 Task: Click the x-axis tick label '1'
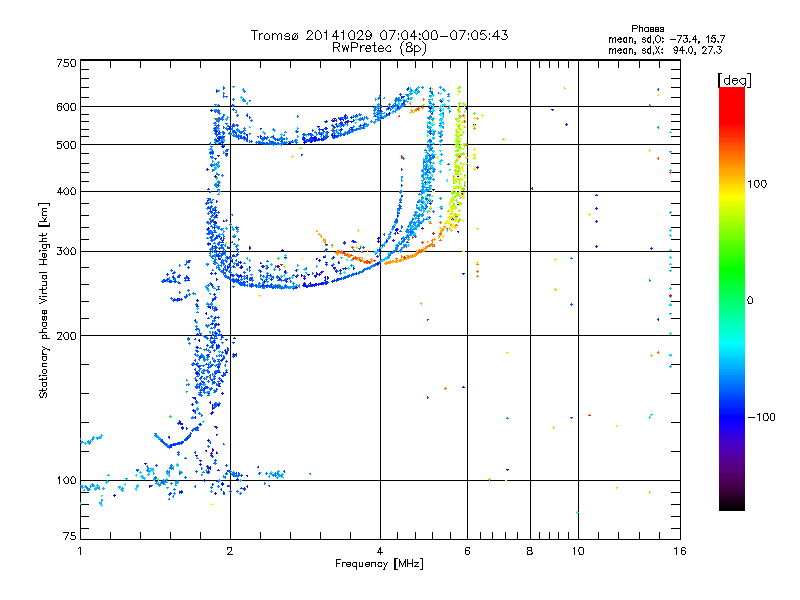pos(80,551)
